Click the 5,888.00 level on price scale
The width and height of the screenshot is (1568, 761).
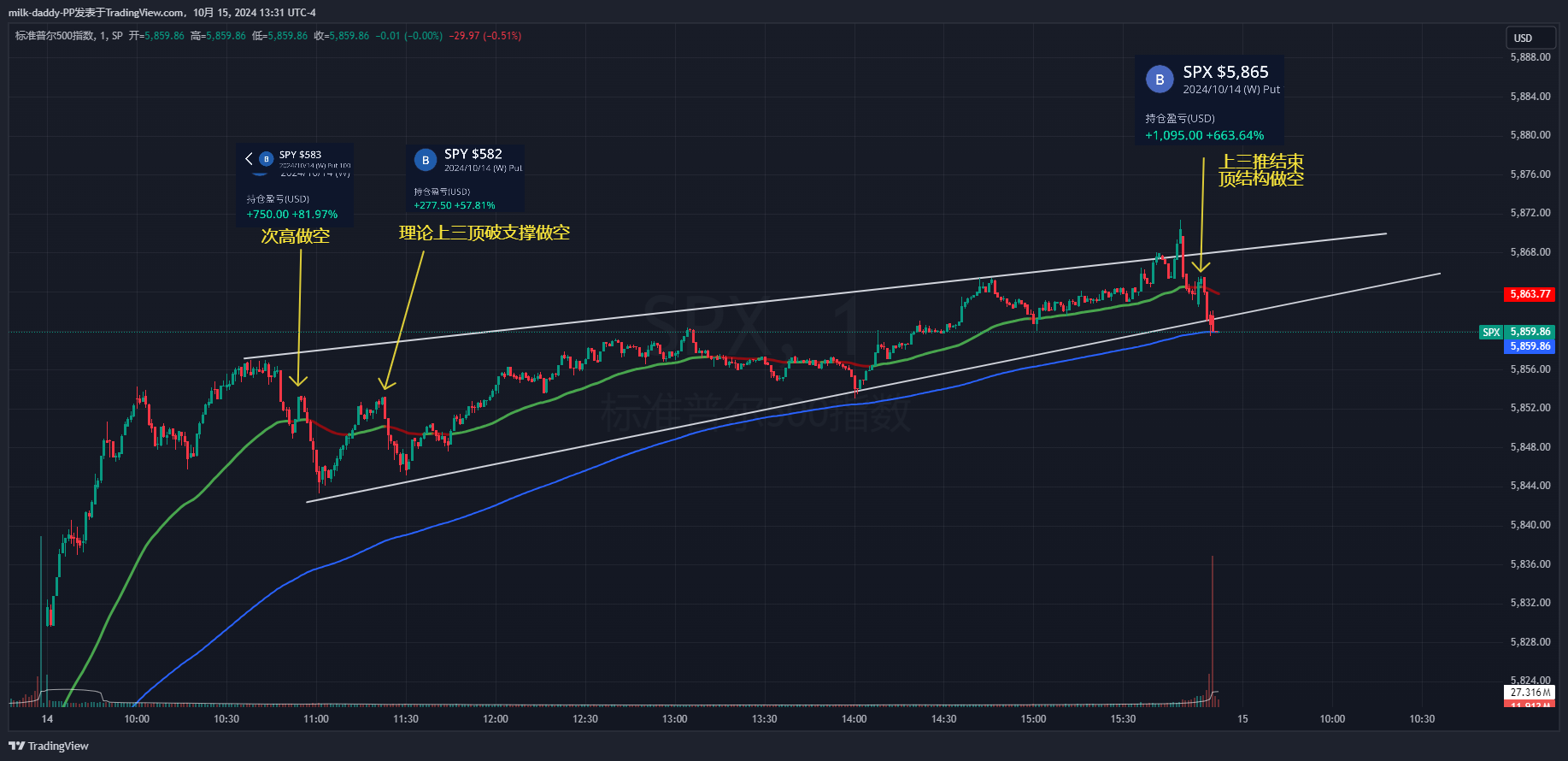(1530, 57)
